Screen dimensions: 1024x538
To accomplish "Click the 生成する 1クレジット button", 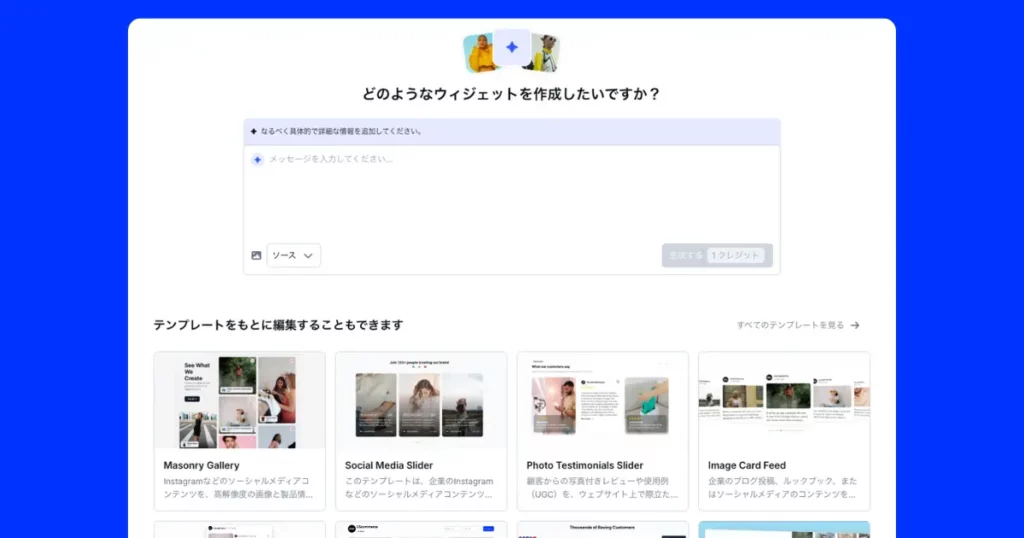I will click(x=717, y=255).
